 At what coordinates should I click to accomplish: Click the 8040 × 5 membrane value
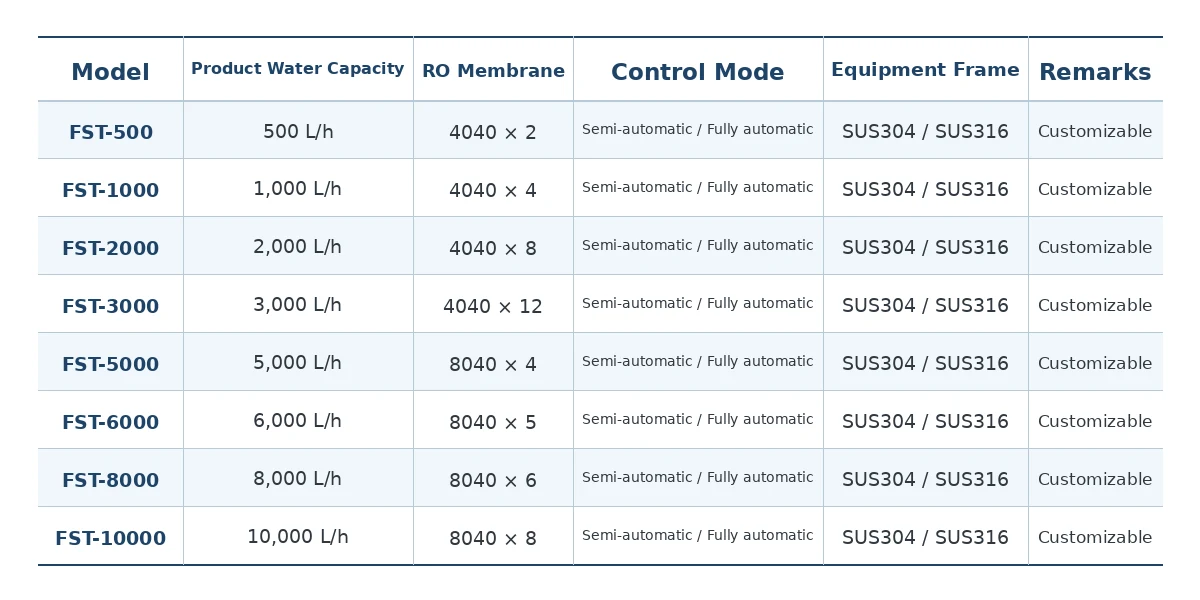pos(493,423)
